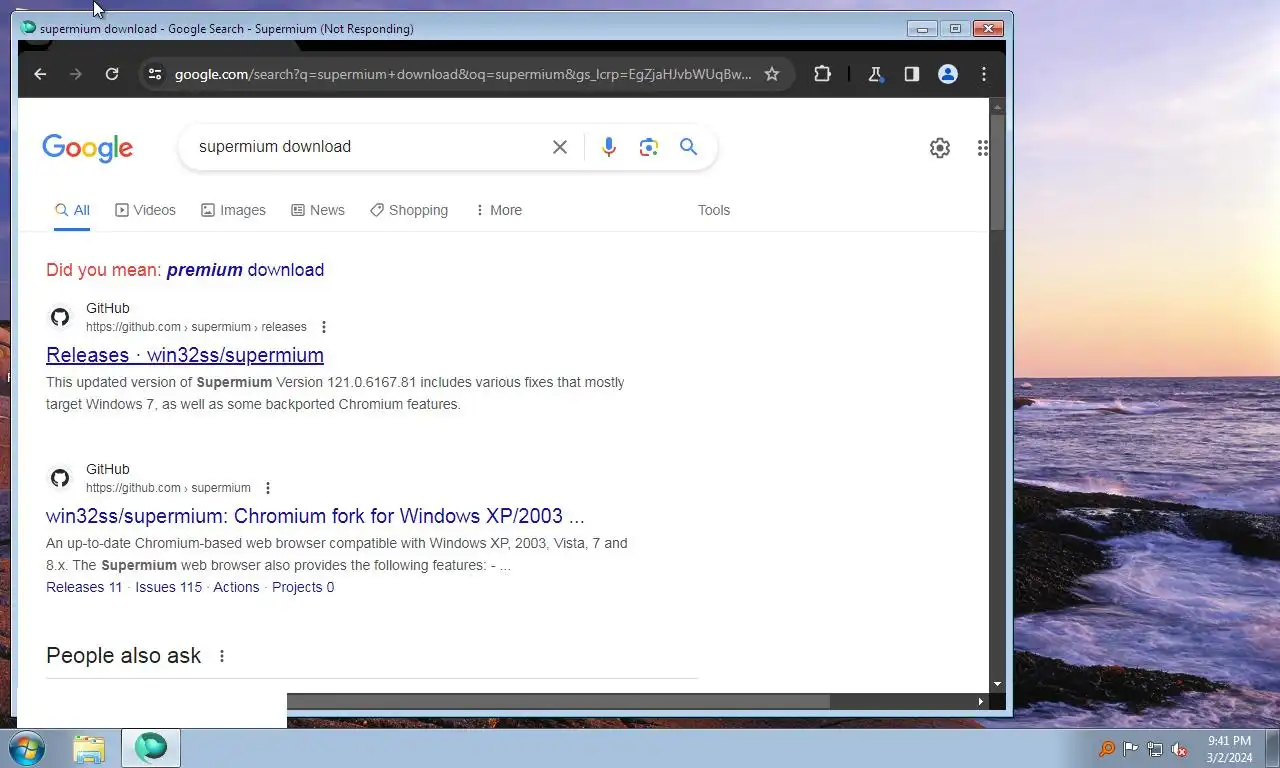Switch to the Images tab
The width and height of the screenshot is (1280, 768).
[233, 210]
